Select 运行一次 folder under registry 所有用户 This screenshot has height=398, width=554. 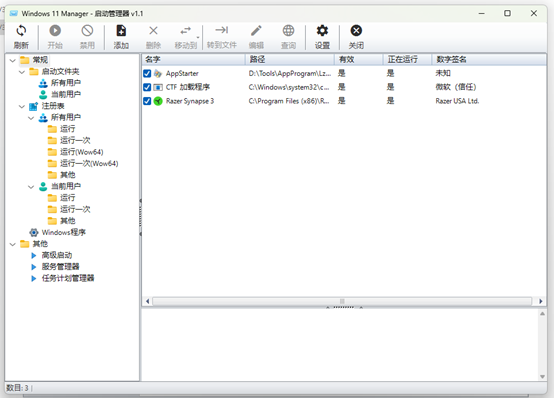tap(75, 140)
